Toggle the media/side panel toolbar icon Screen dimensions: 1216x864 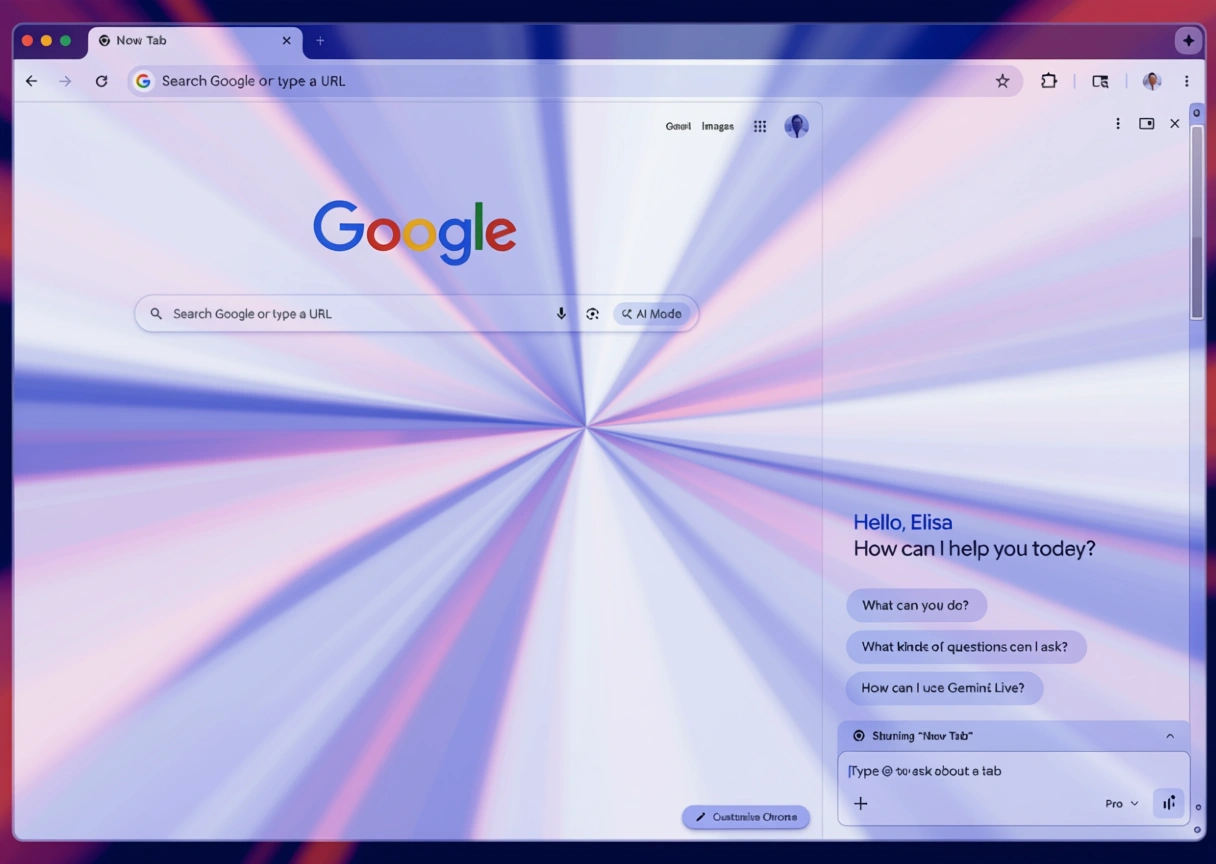pos(1100,81)
